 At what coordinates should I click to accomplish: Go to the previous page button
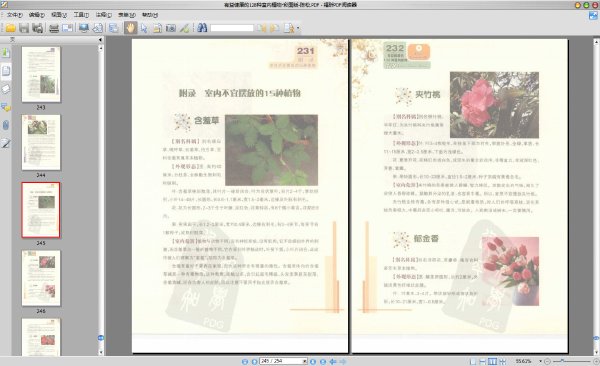coord(254,361)
